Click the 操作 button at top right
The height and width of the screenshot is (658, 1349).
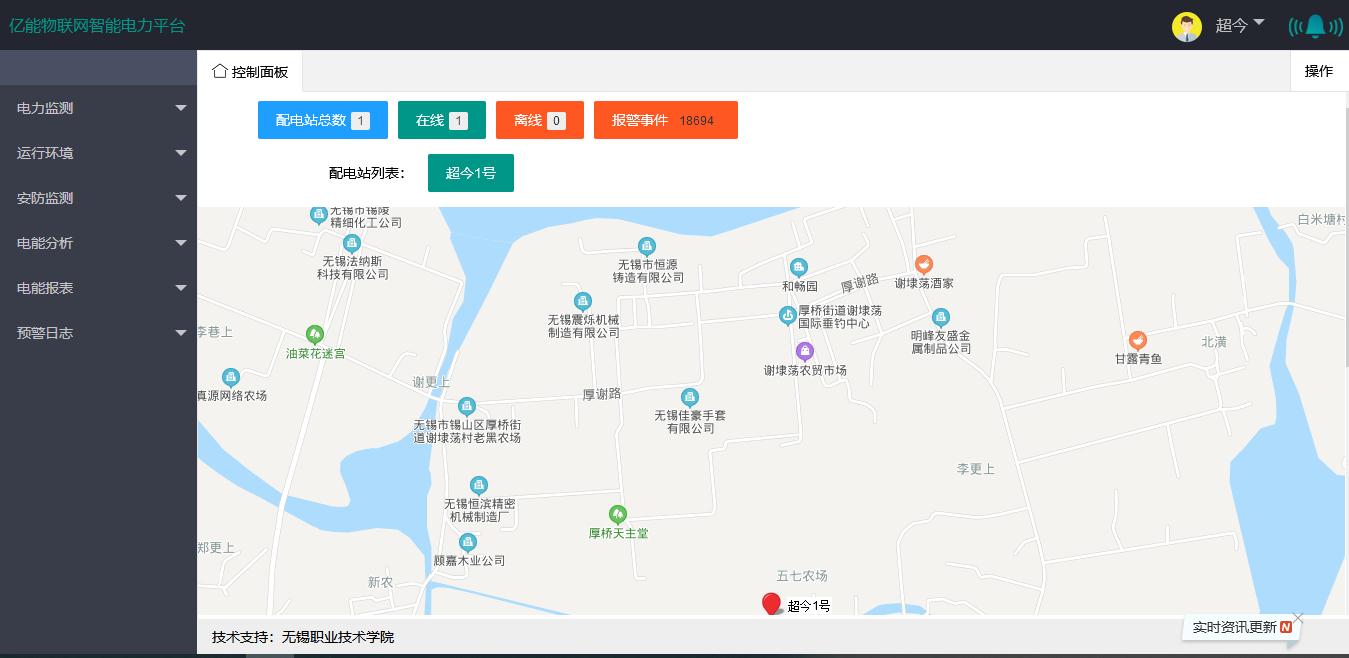point(1318,71)
